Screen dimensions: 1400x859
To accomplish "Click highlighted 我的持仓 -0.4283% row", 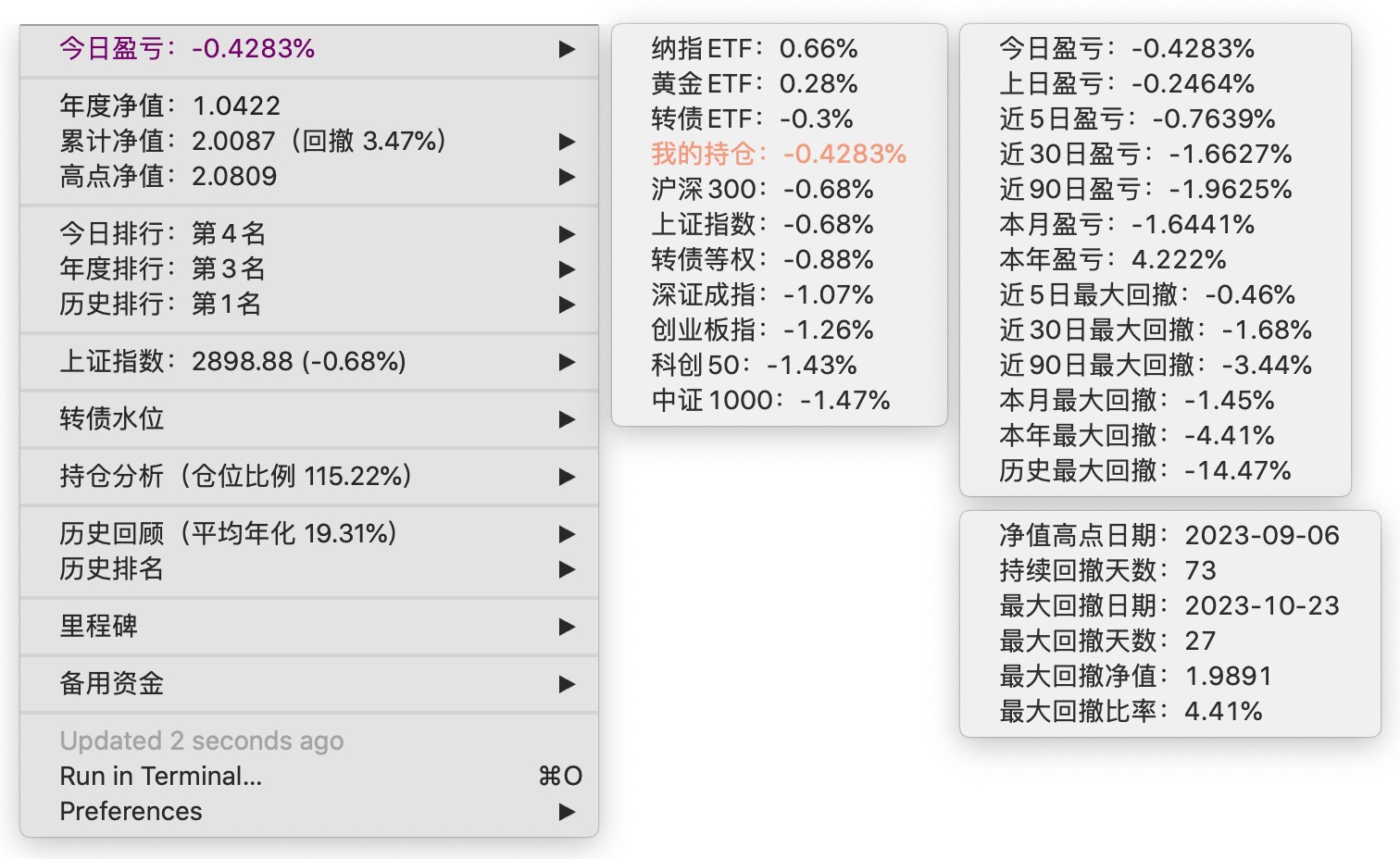I will (x=778, y=155).
